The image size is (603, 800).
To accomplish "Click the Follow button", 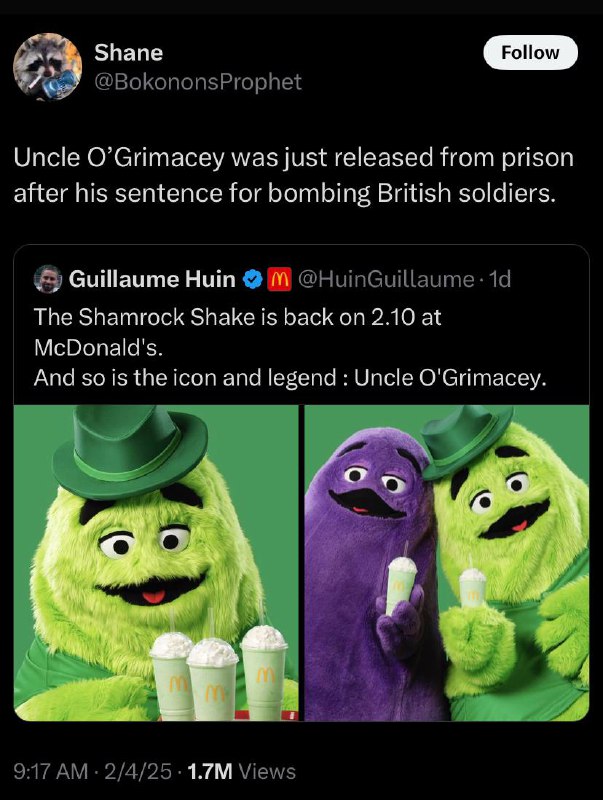I will 530,53.
